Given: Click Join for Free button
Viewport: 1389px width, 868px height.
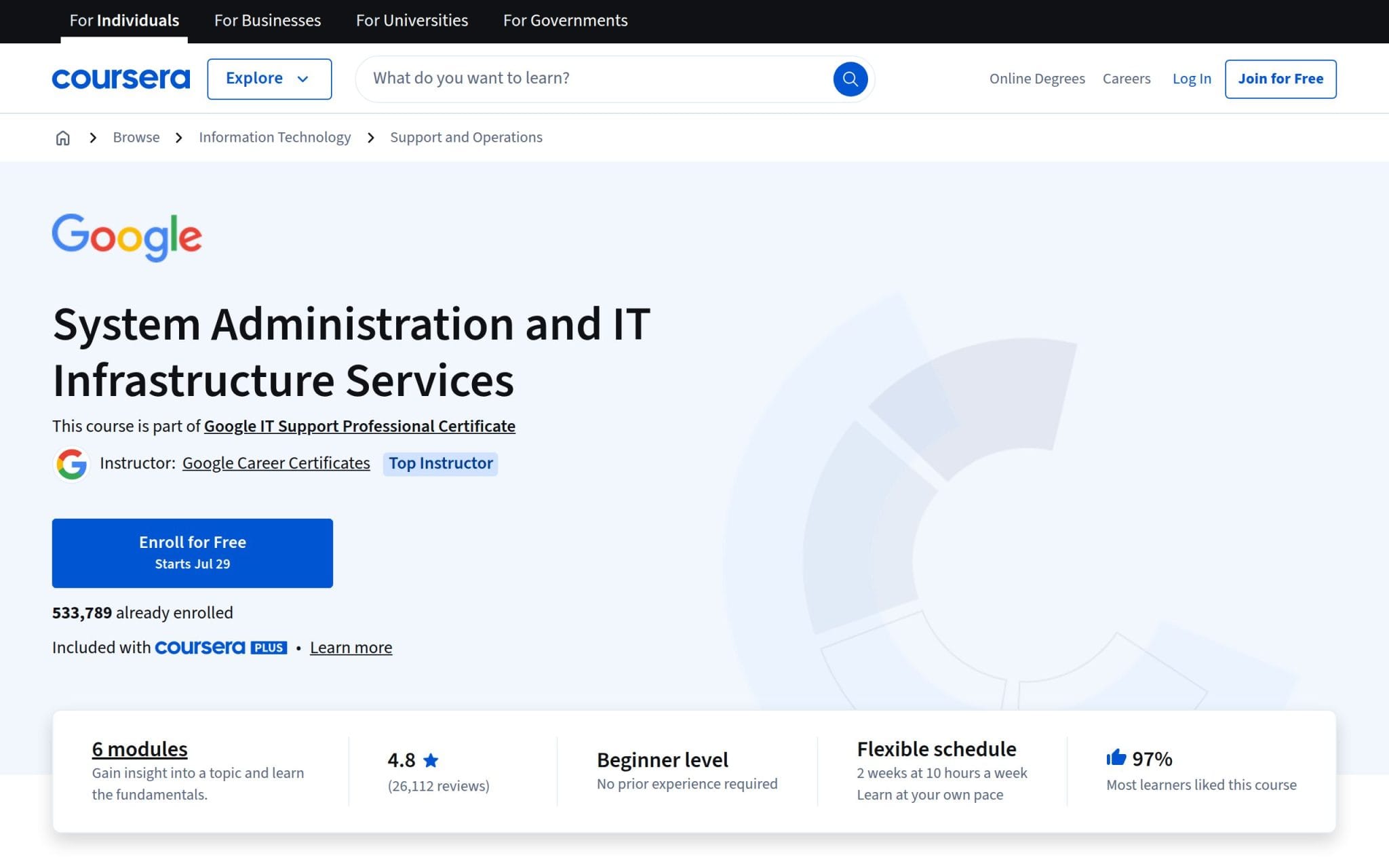Looking at the screenshot, I should point(1280,79).
